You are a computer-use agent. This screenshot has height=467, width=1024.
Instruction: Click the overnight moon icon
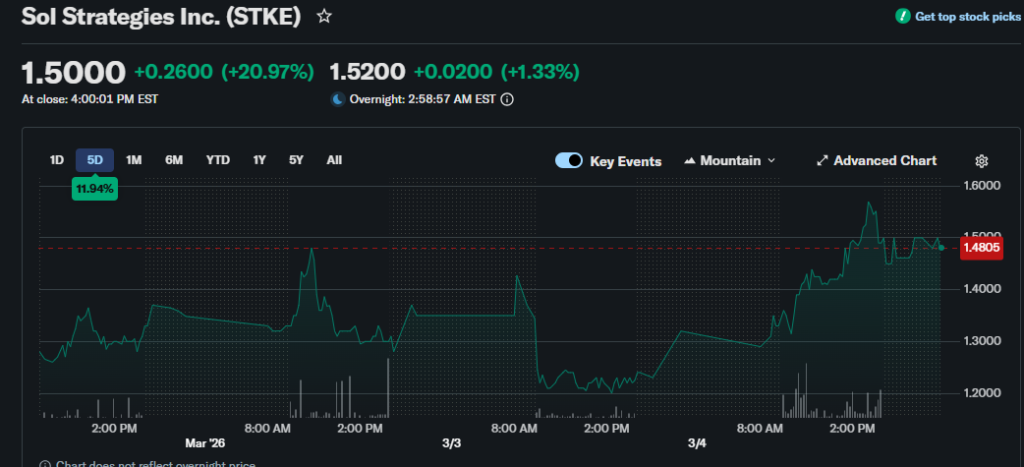tap(337, 99)
